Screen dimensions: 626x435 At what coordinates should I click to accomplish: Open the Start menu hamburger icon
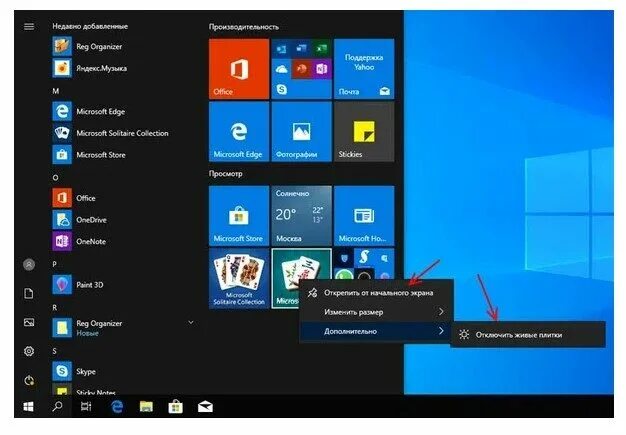pos(29,26)
